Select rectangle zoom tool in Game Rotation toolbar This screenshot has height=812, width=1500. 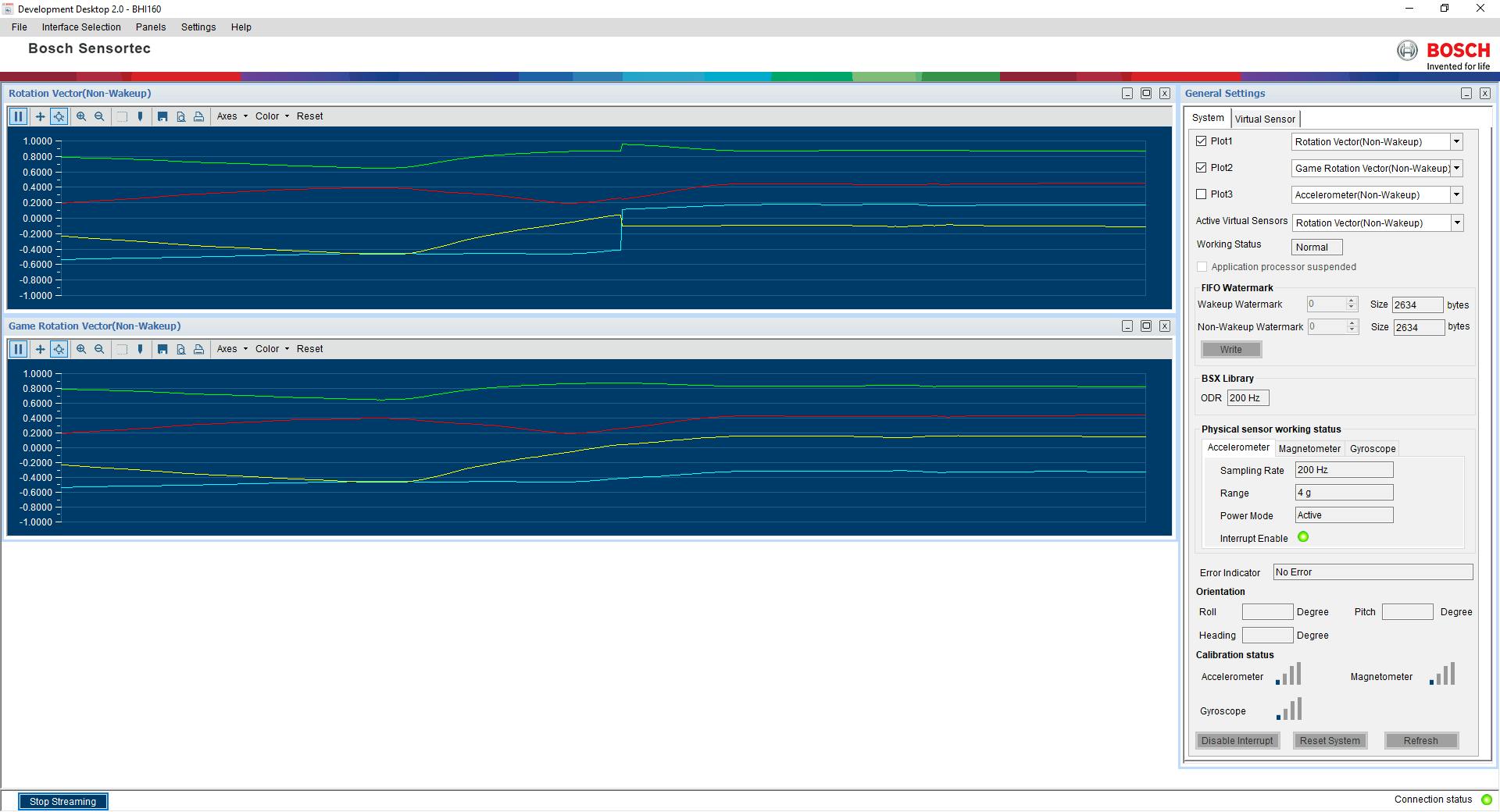122,349
